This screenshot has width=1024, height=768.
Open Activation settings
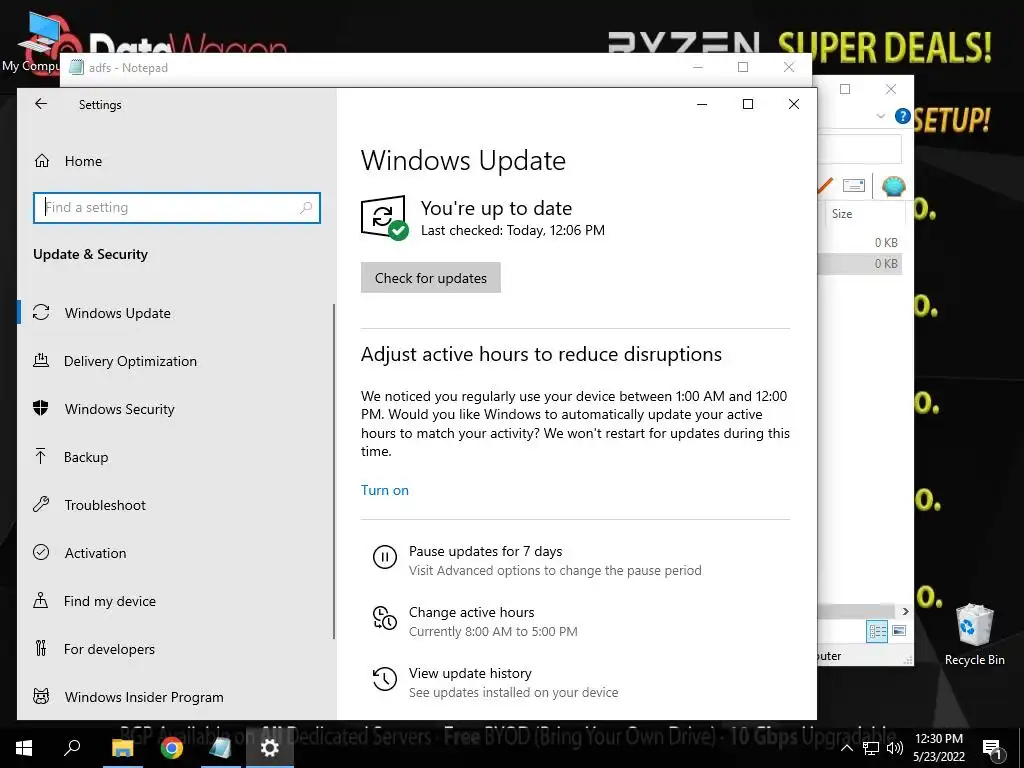coord(95,553)
